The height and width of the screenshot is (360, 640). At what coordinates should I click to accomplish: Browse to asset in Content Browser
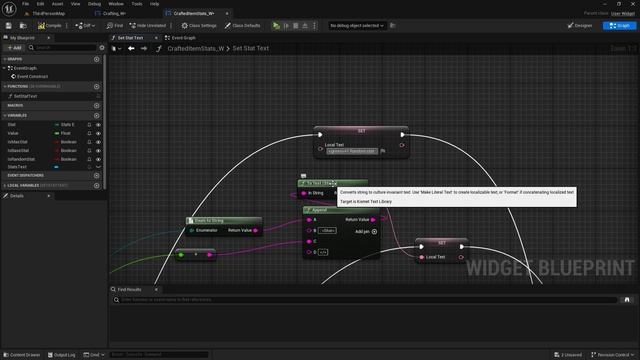tap(23, 26)
